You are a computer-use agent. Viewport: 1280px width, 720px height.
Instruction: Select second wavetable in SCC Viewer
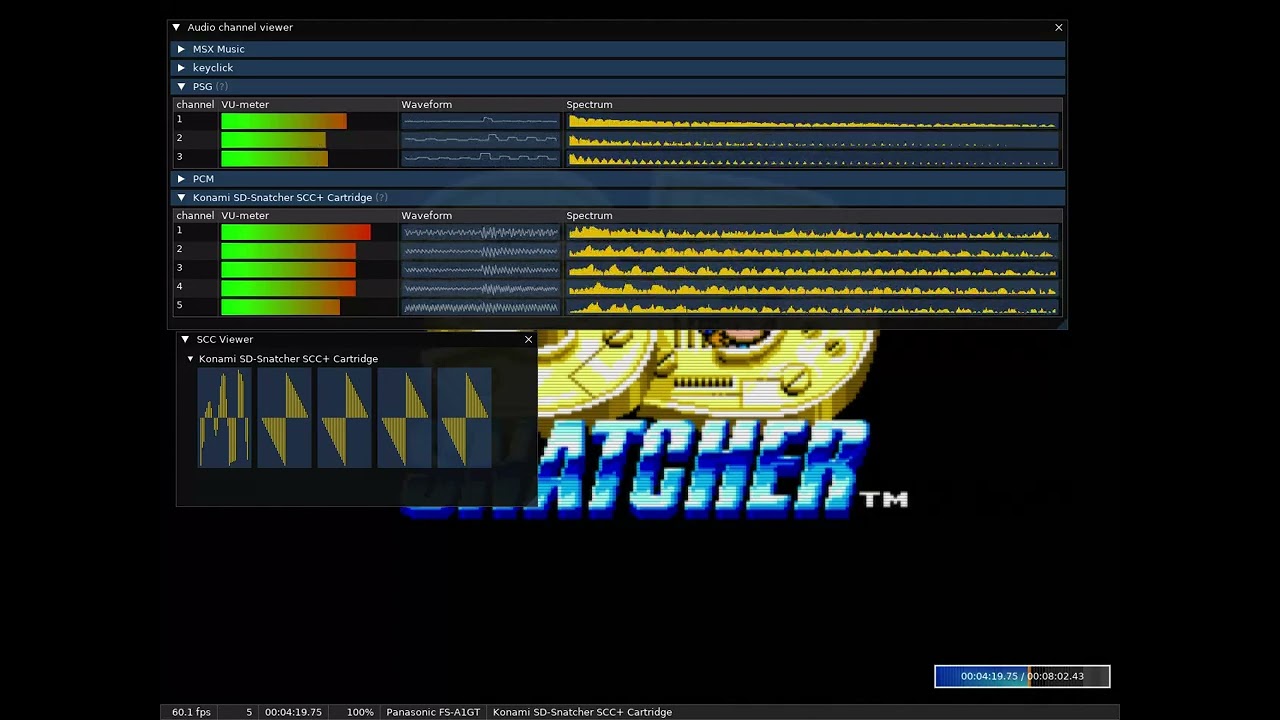click(285, 418)
